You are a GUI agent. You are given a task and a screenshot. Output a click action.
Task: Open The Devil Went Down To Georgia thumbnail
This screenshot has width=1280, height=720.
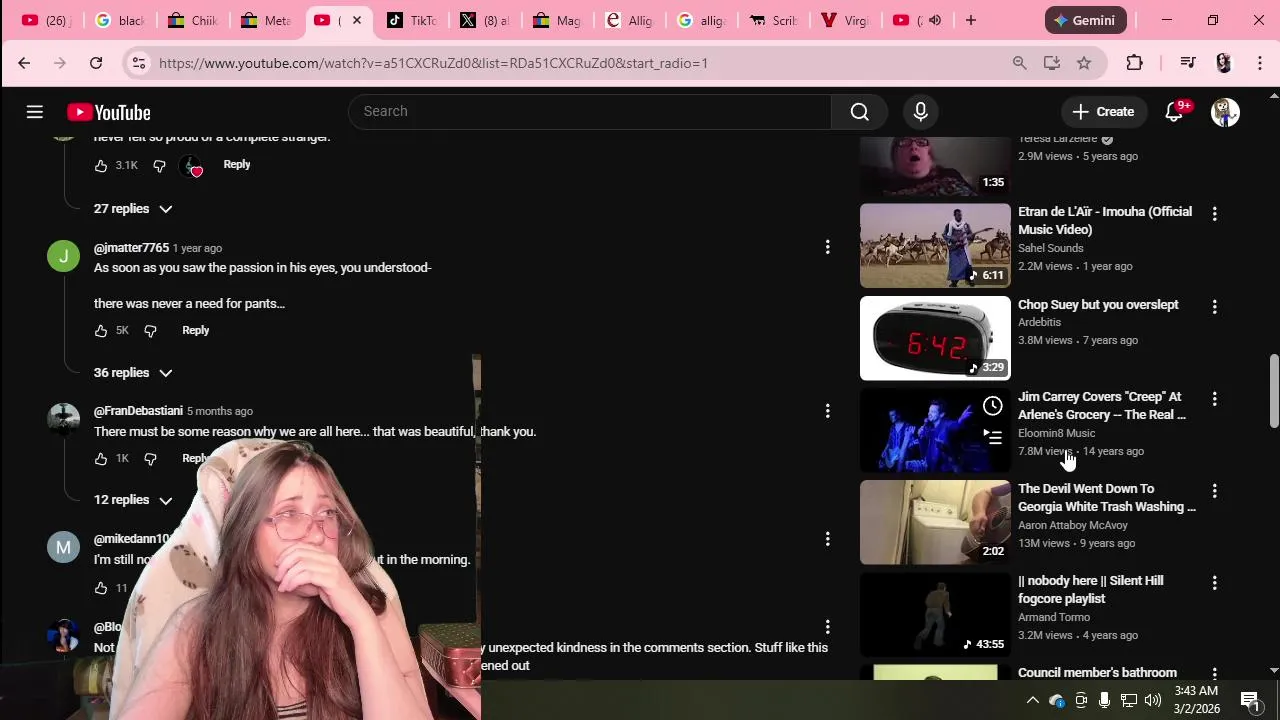tap(935, 522)
